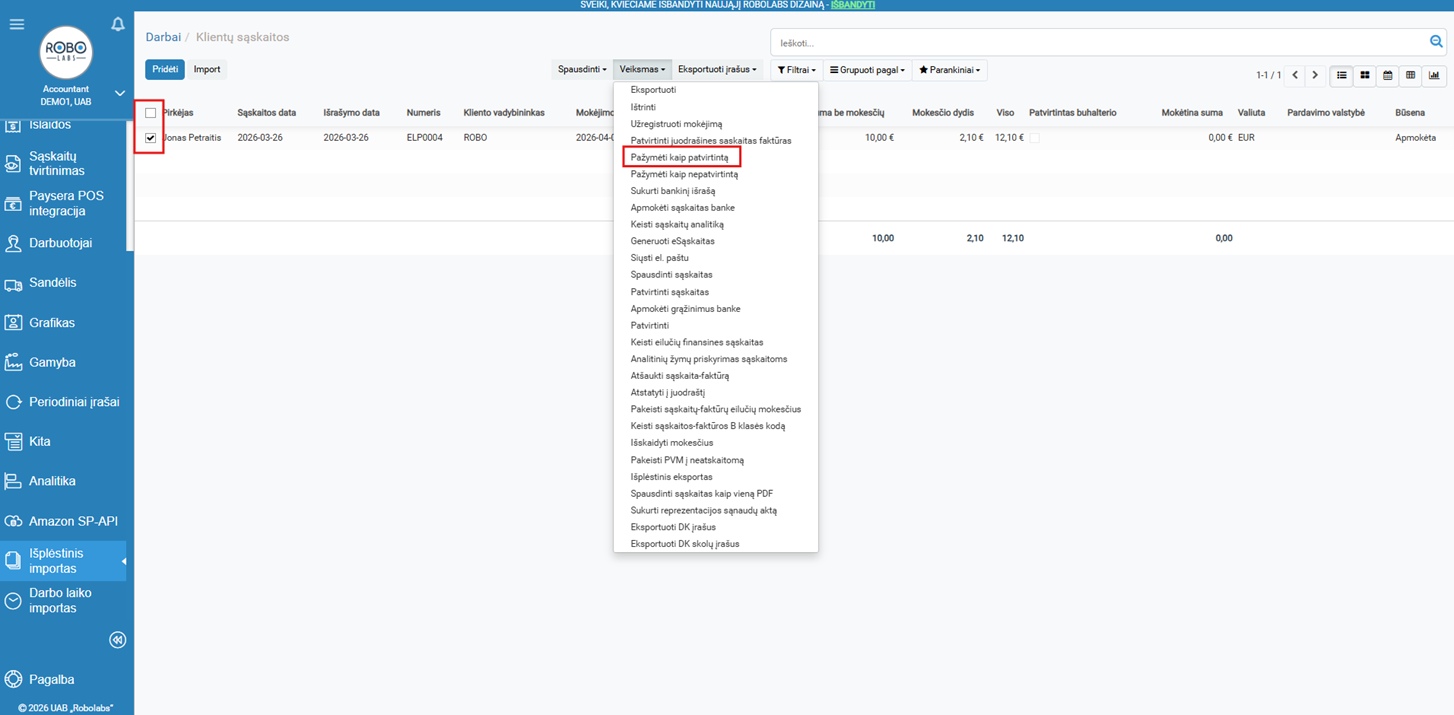Viewport: 1454px width, 715px height.
Task: Sort by Būsena column header
Action: [x=1410, y=113]
